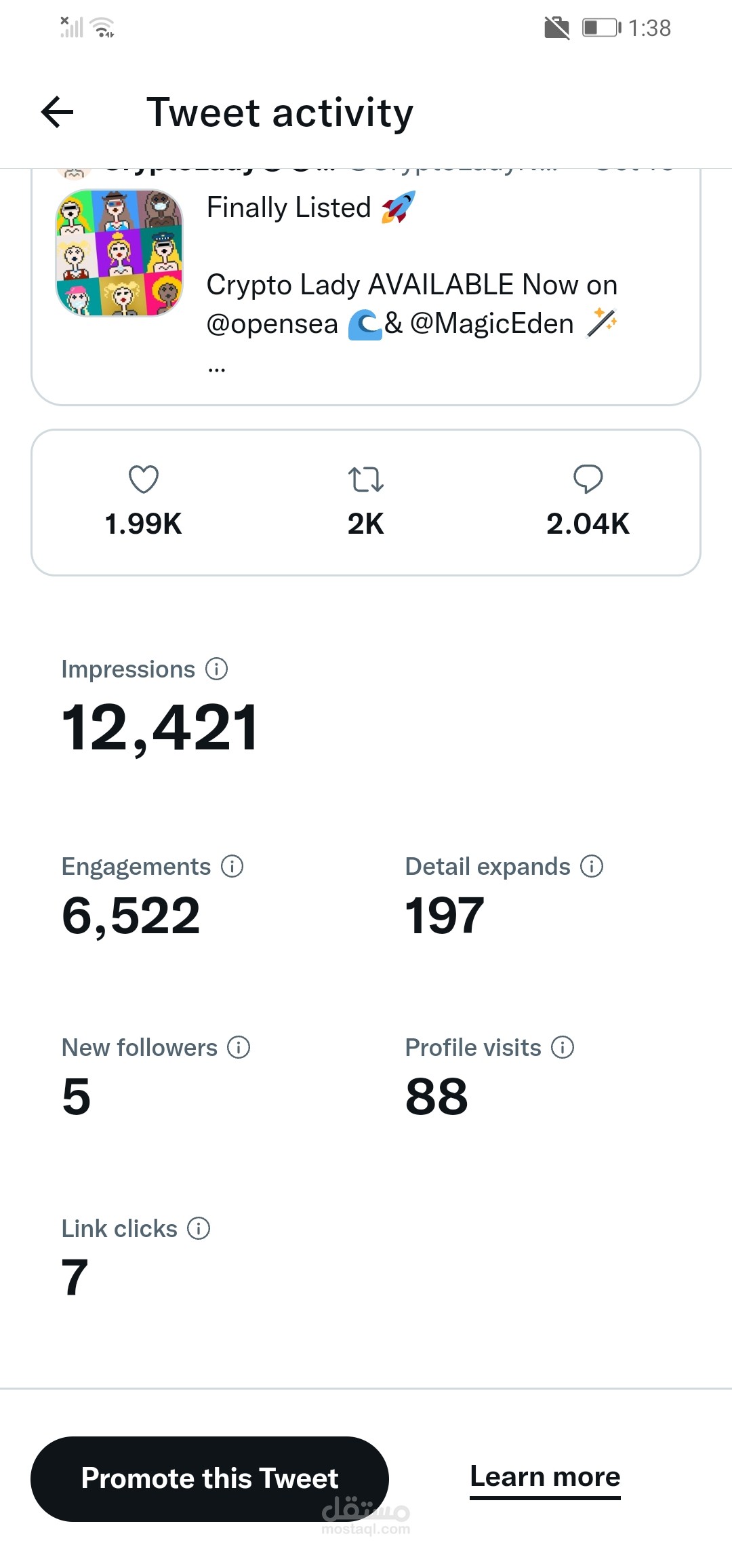Open the New followers info icon
Image resolution: width=732 pixels, height=1568 pixels.
point(239,1047)
